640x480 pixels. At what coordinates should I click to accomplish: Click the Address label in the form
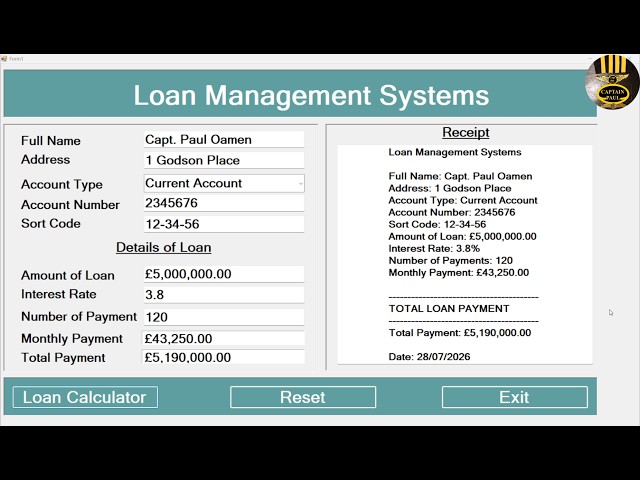pos(45,160)
